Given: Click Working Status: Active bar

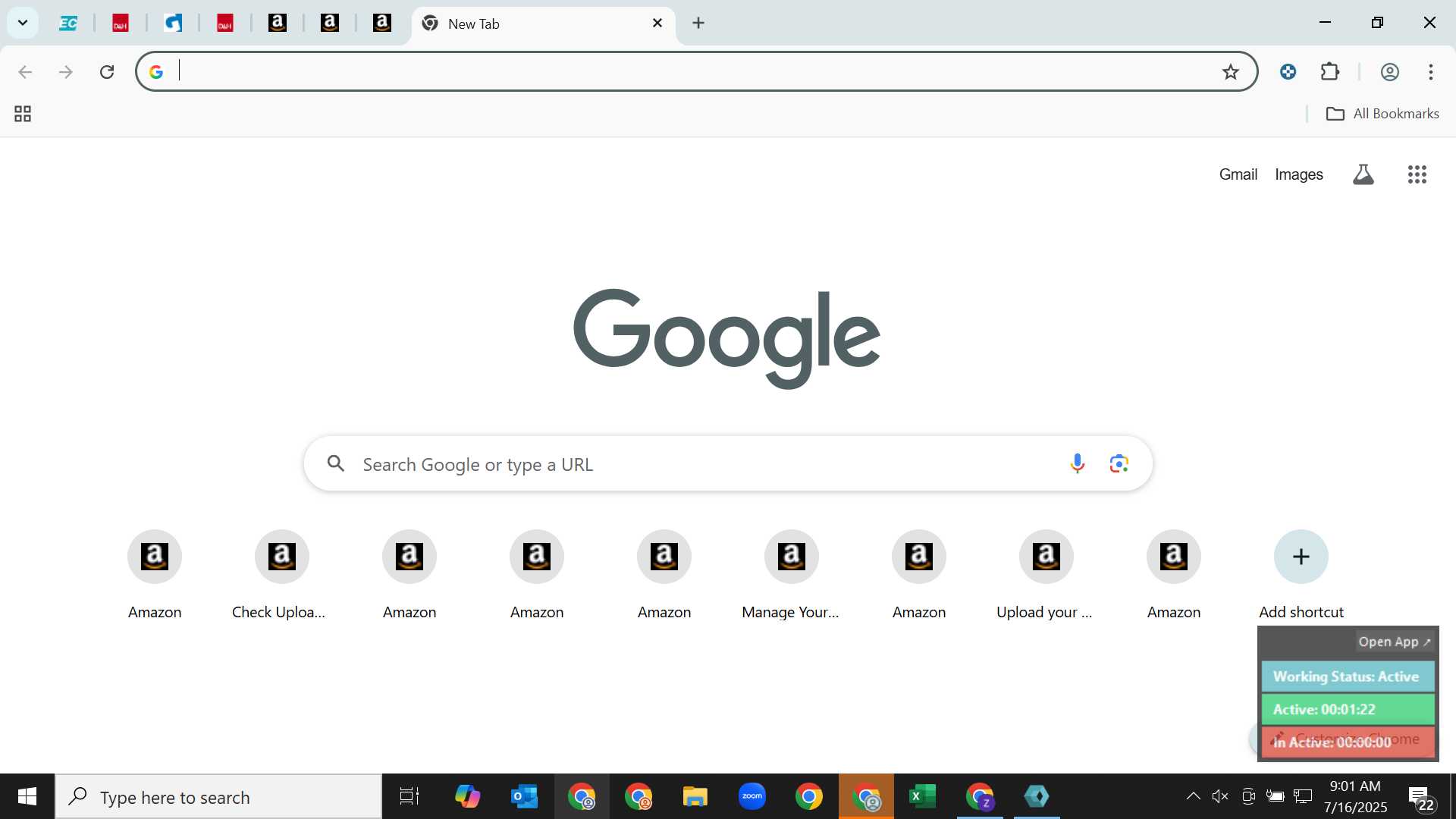Looking at the screenshot, I should point(1348,676).
